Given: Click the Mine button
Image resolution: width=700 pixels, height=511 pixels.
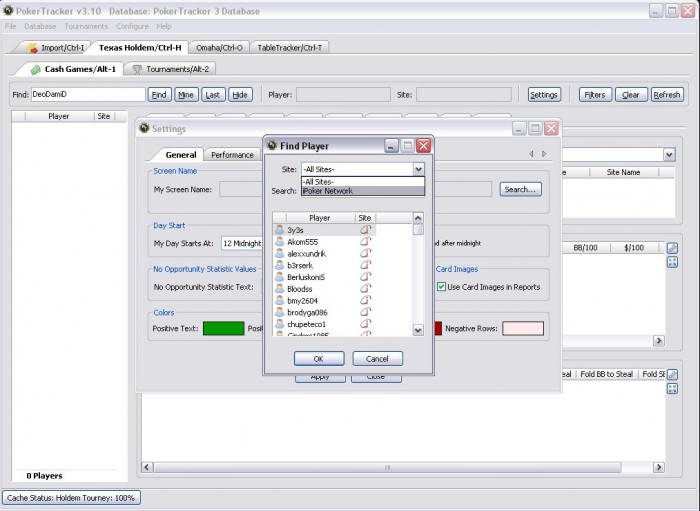Looking at the screenshot, I should point(186,95).
